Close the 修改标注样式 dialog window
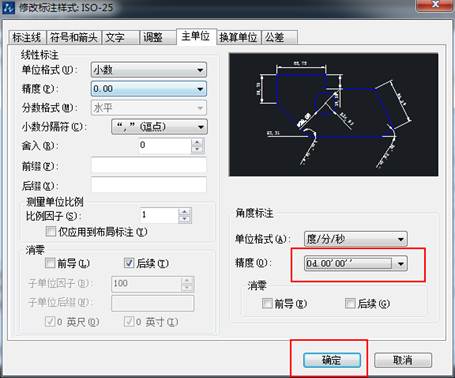The height and width of the screenshot is (378, 455). tap(435, 5)
